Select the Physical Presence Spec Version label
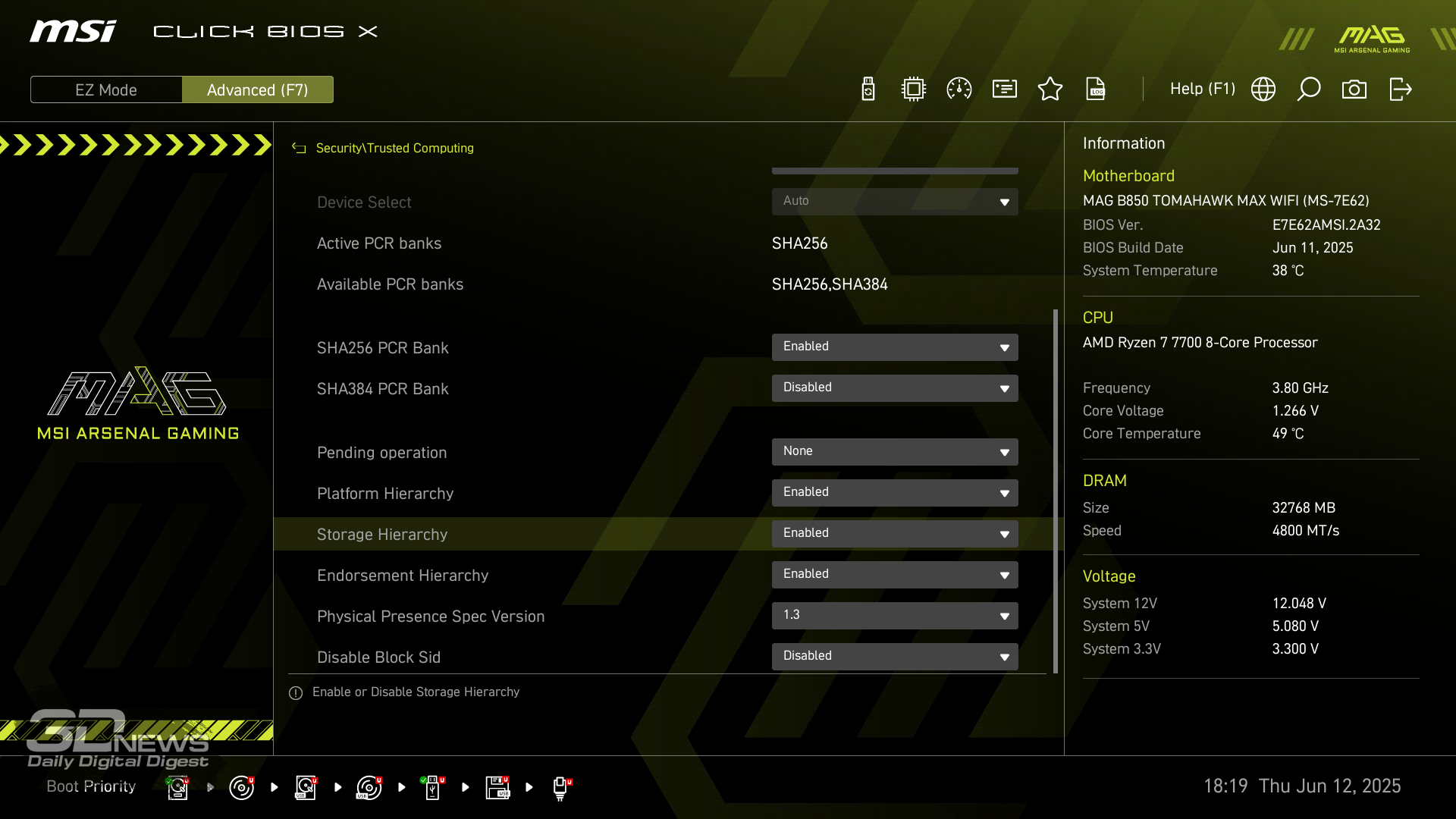 431,617
